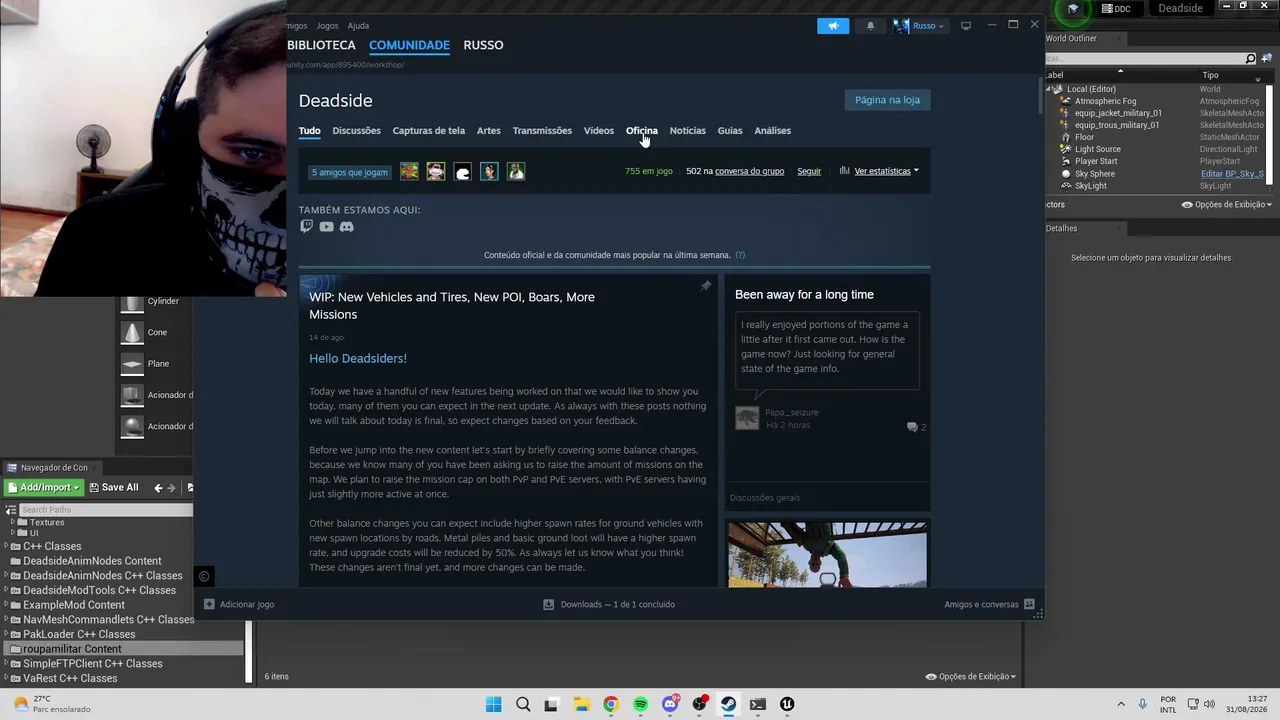1280x720 pixels.
Task: Select the Cone shape in Place Actors
Action: coord(156,332)
